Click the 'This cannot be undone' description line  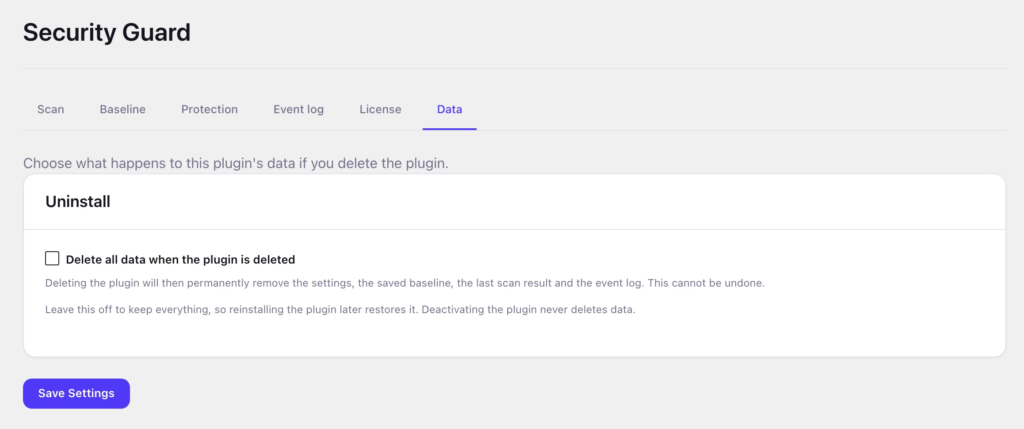click(404, 284)
